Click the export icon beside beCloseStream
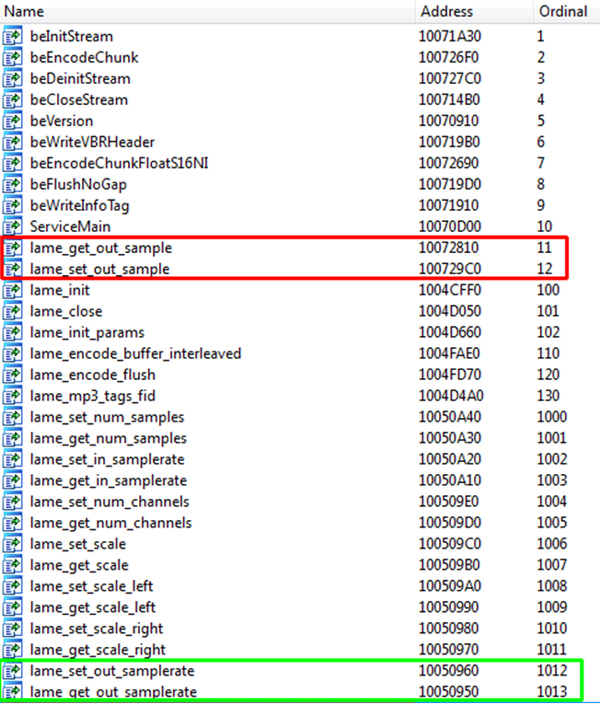 [x=13, y=99]
